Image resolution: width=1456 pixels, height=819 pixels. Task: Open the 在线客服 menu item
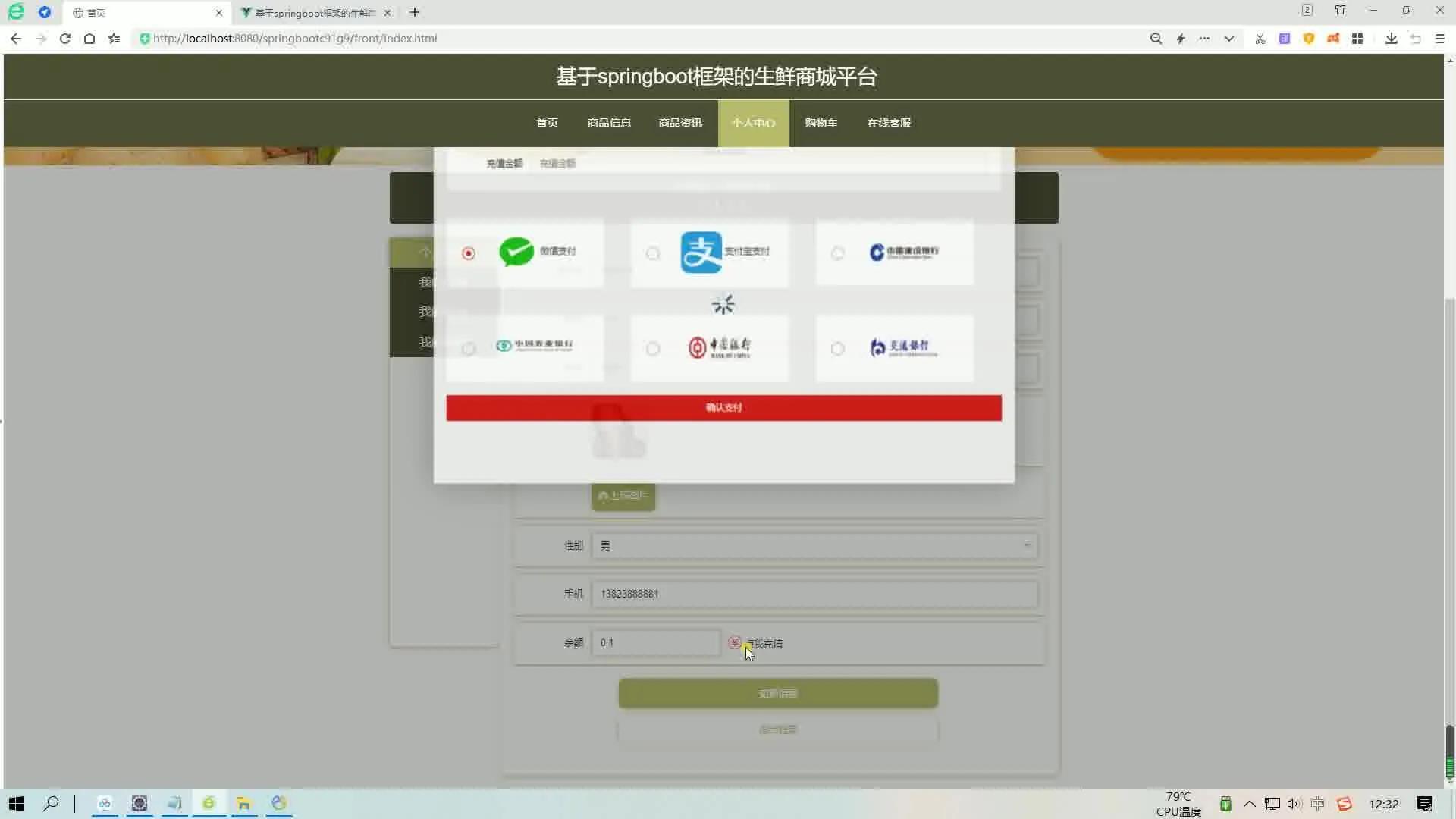point(888,122)
